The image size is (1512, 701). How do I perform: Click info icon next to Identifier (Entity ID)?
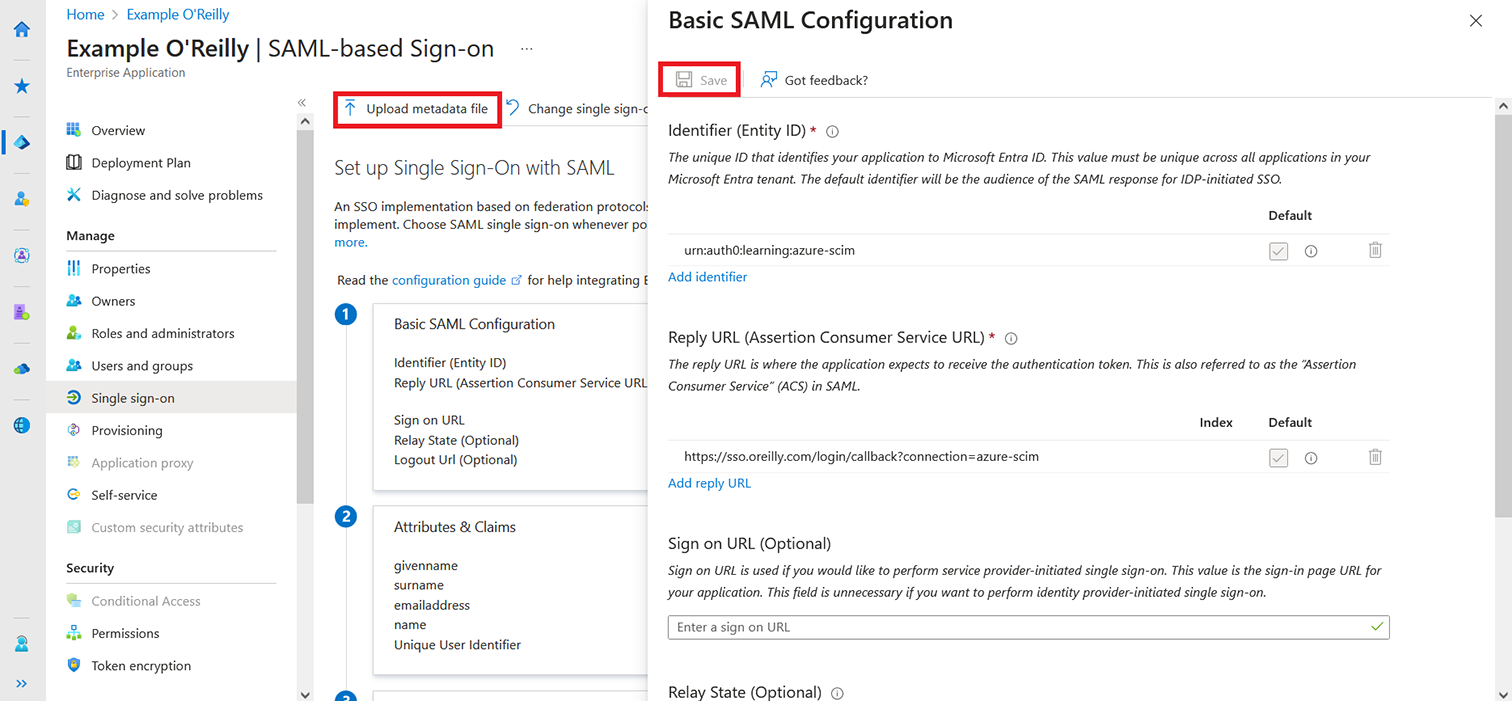tap(832, 131)
